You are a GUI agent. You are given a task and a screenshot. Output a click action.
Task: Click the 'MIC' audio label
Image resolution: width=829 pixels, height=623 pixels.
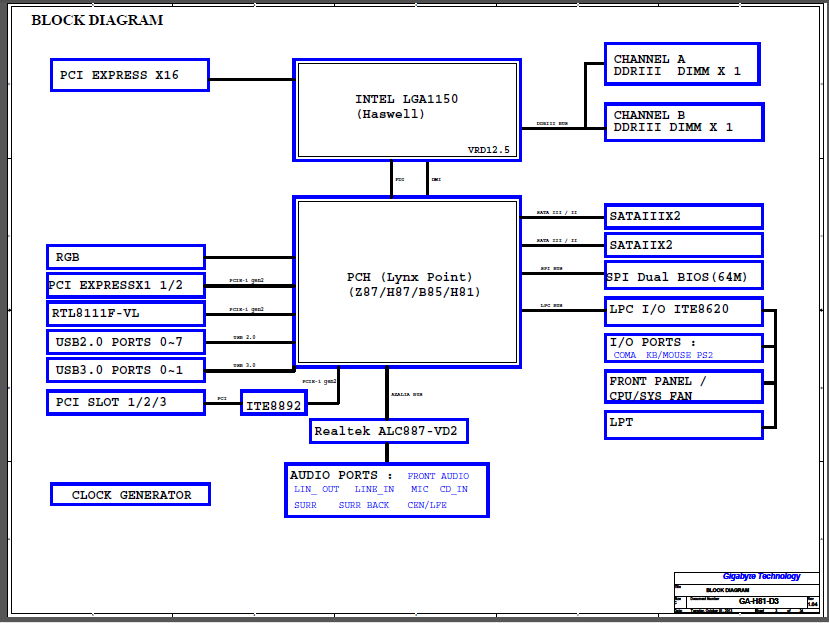(x=420, y=489)
